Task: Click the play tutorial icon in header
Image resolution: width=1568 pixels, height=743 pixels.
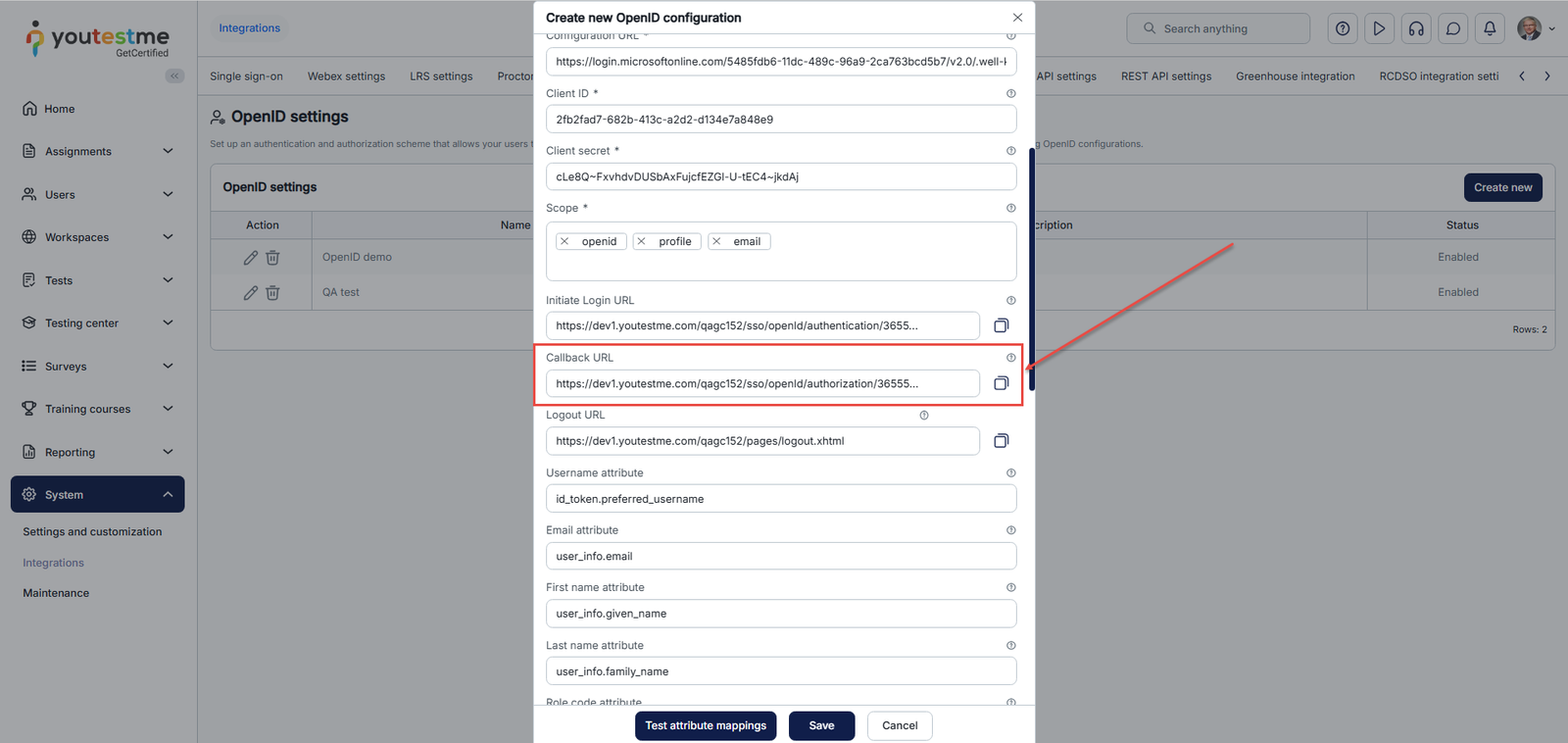Action: pos(1379,28)
